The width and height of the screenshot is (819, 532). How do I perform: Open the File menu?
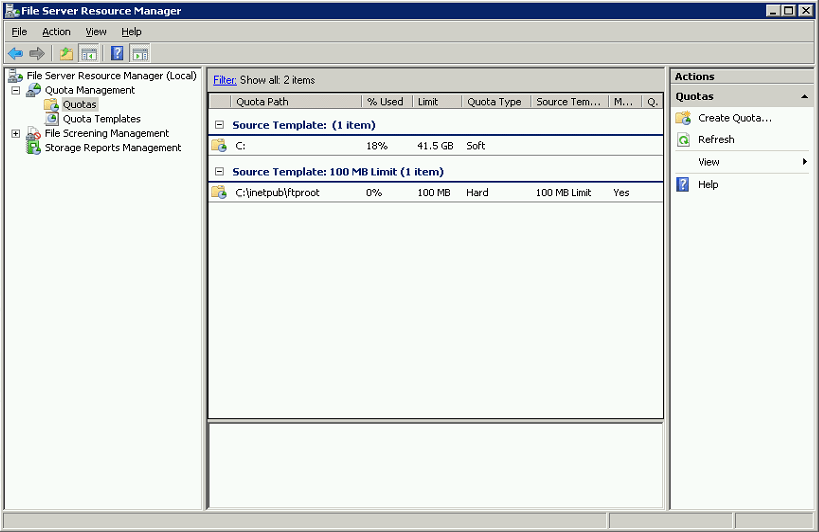coord(19,32)
